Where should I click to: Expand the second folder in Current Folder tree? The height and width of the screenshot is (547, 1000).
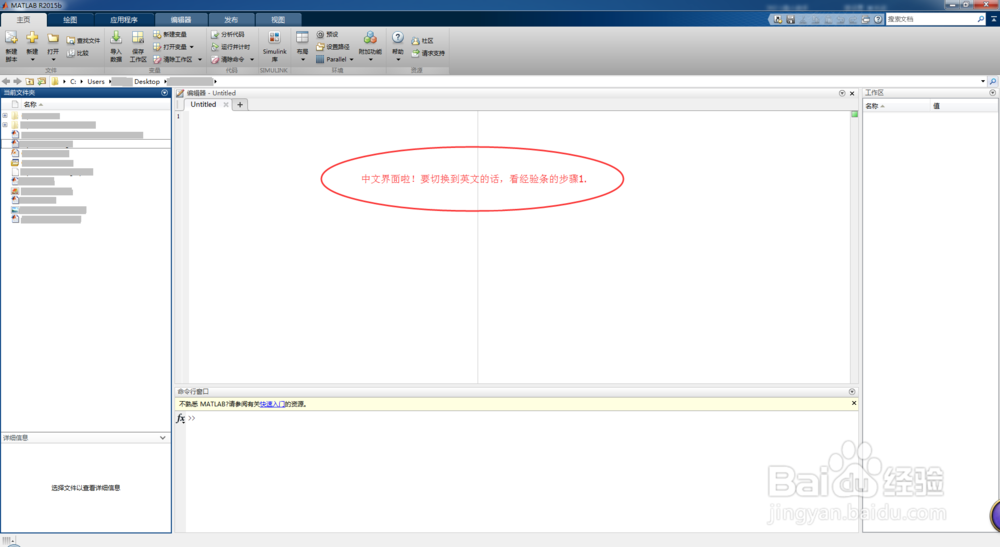pos(5,125)
